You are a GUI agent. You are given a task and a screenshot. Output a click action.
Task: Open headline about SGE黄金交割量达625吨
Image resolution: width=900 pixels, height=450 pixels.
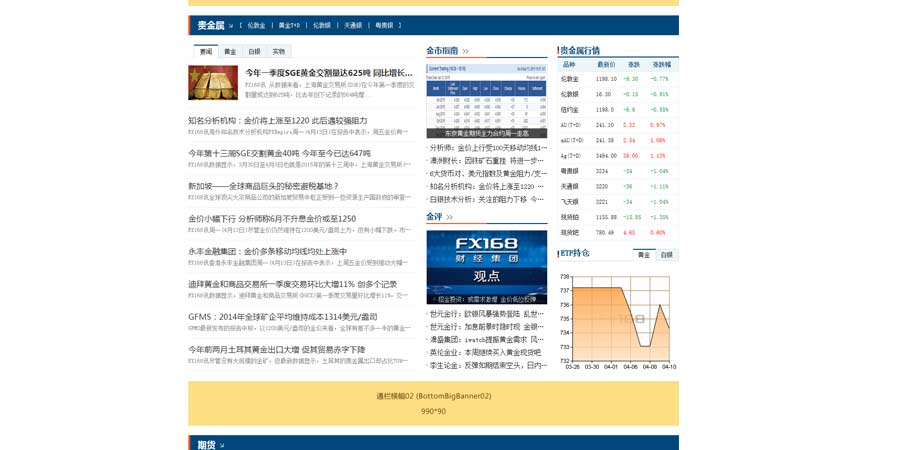328,73
